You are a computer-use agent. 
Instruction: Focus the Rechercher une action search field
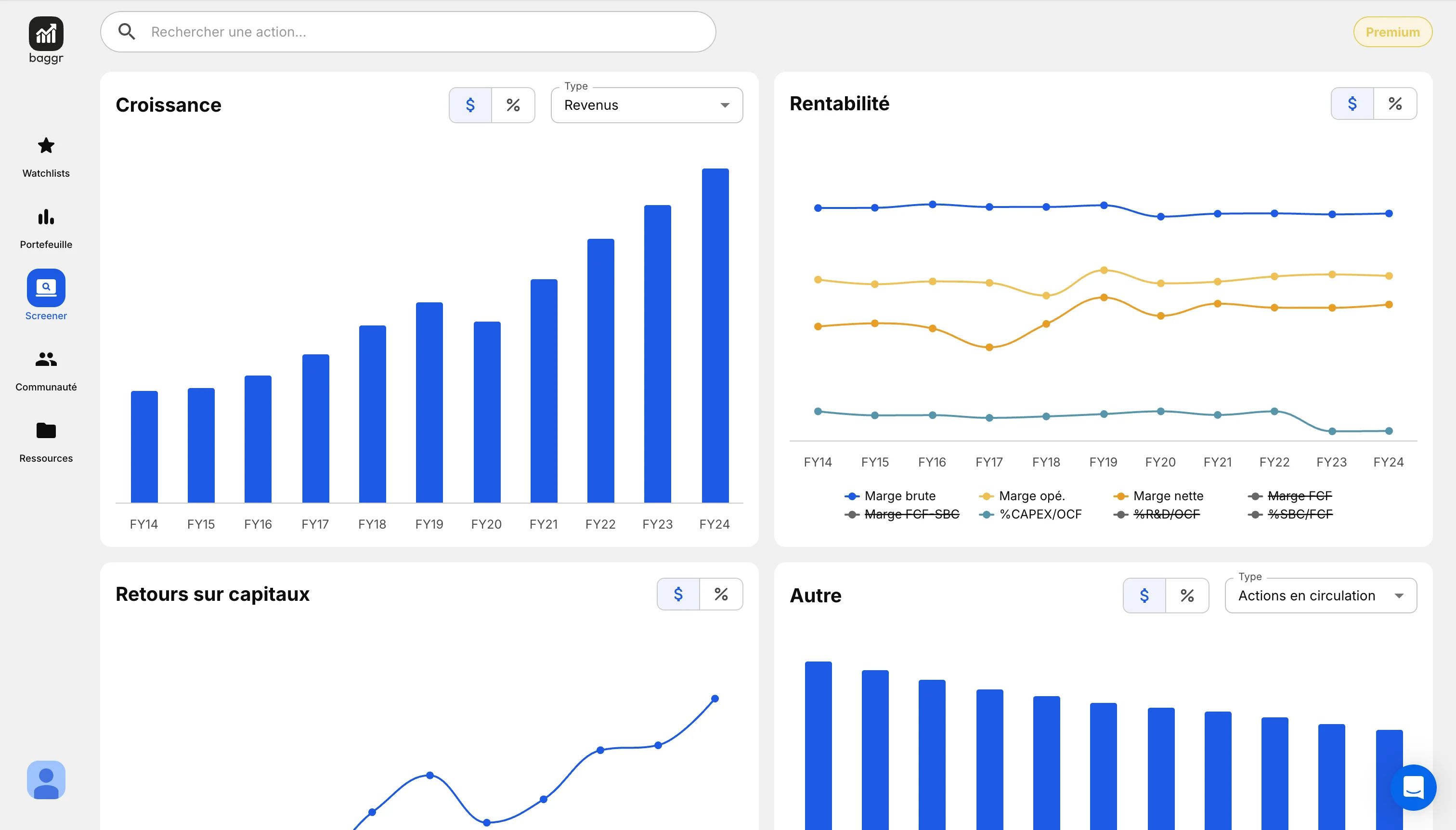click(x=408, y=32)
